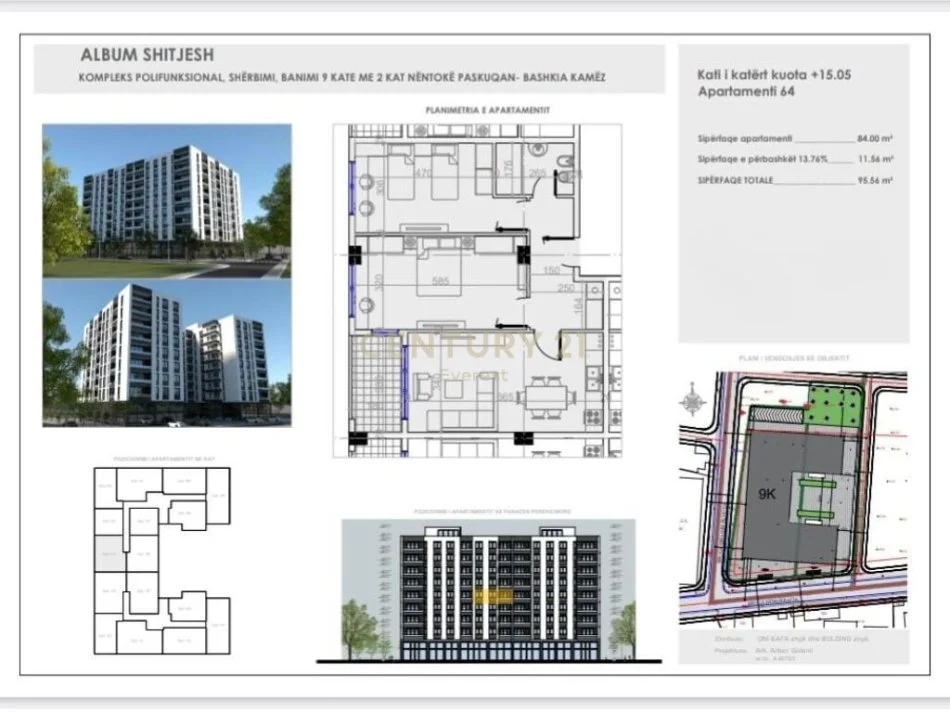
Task: Open the top single-building render photo
Action: 167,201
